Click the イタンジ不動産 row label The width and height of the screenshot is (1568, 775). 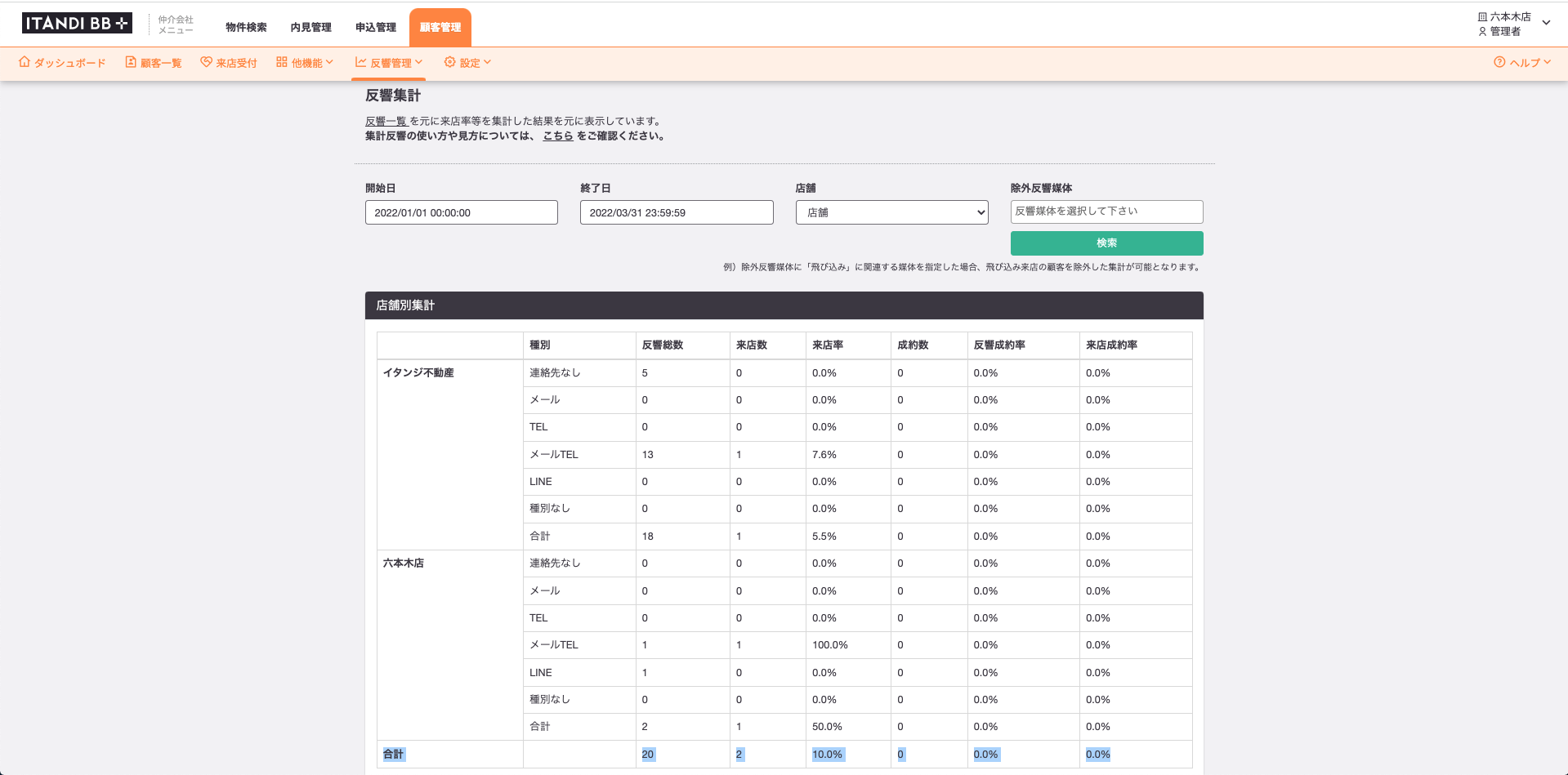[418, 372]
